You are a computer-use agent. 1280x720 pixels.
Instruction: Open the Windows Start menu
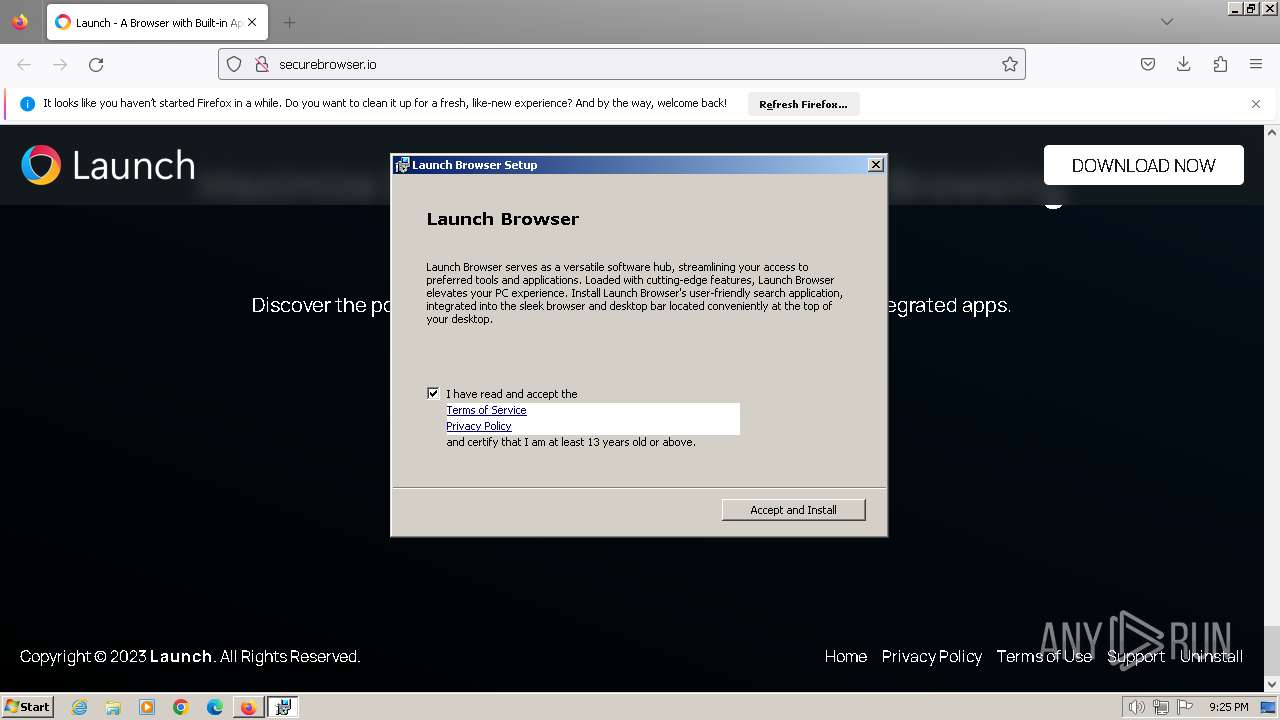[x=28, y=706]
